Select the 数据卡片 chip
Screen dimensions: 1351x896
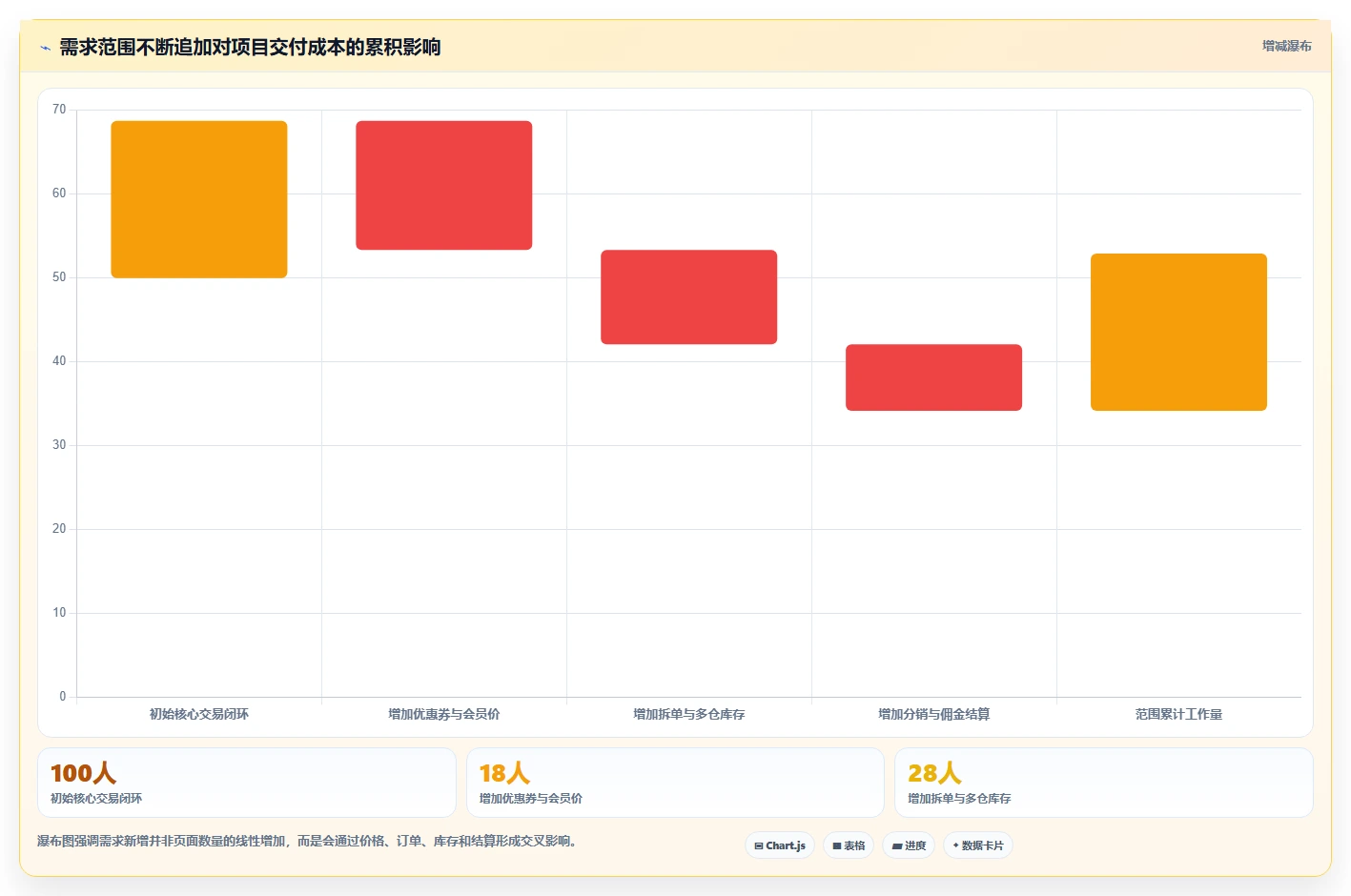978,845
